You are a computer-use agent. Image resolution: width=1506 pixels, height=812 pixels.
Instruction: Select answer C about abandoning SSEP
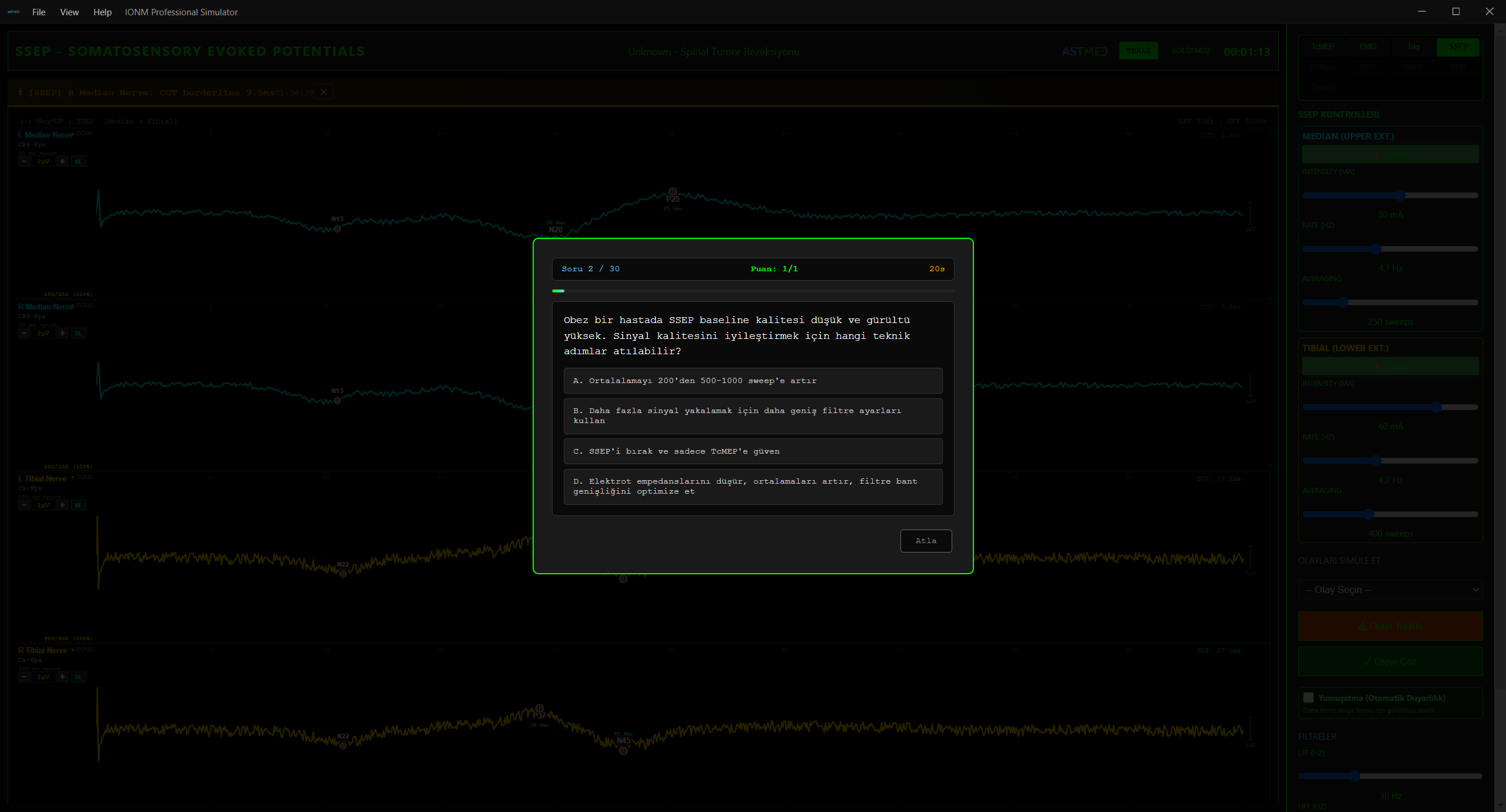click(753, 451)
